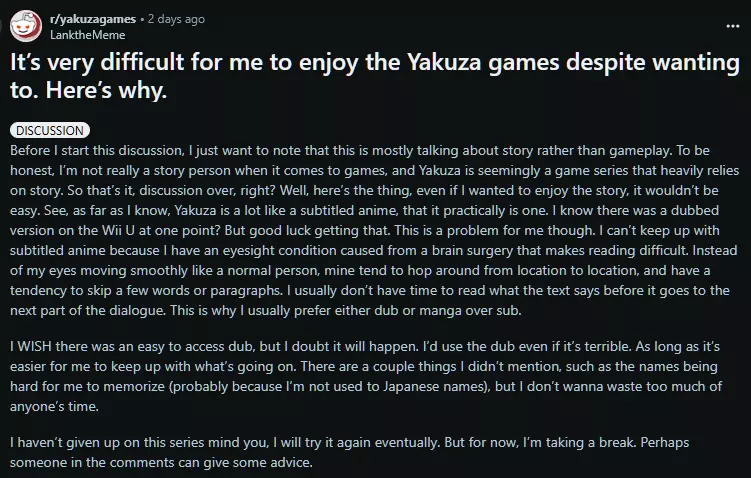Select the DISCUSSION flair tag

pos(50,130)
